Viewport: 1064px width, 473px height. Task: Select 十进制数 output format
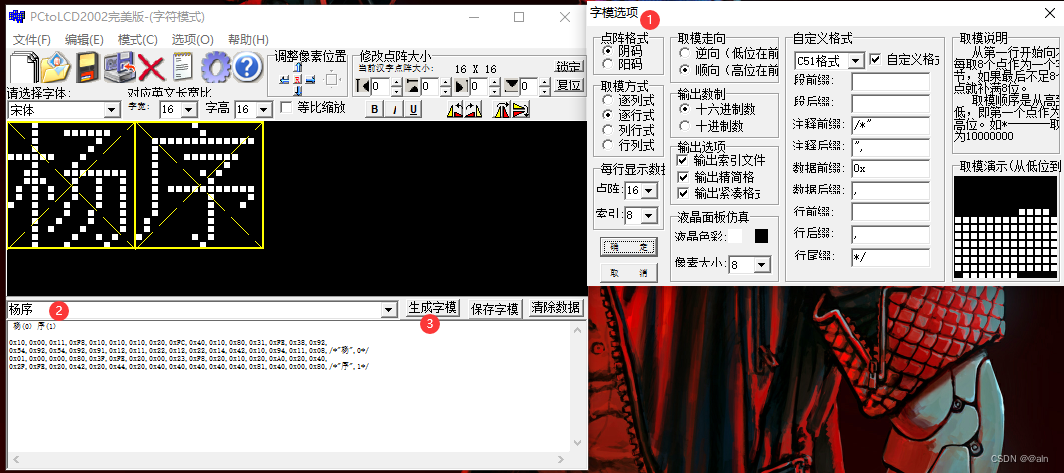[x=684, y=126]
